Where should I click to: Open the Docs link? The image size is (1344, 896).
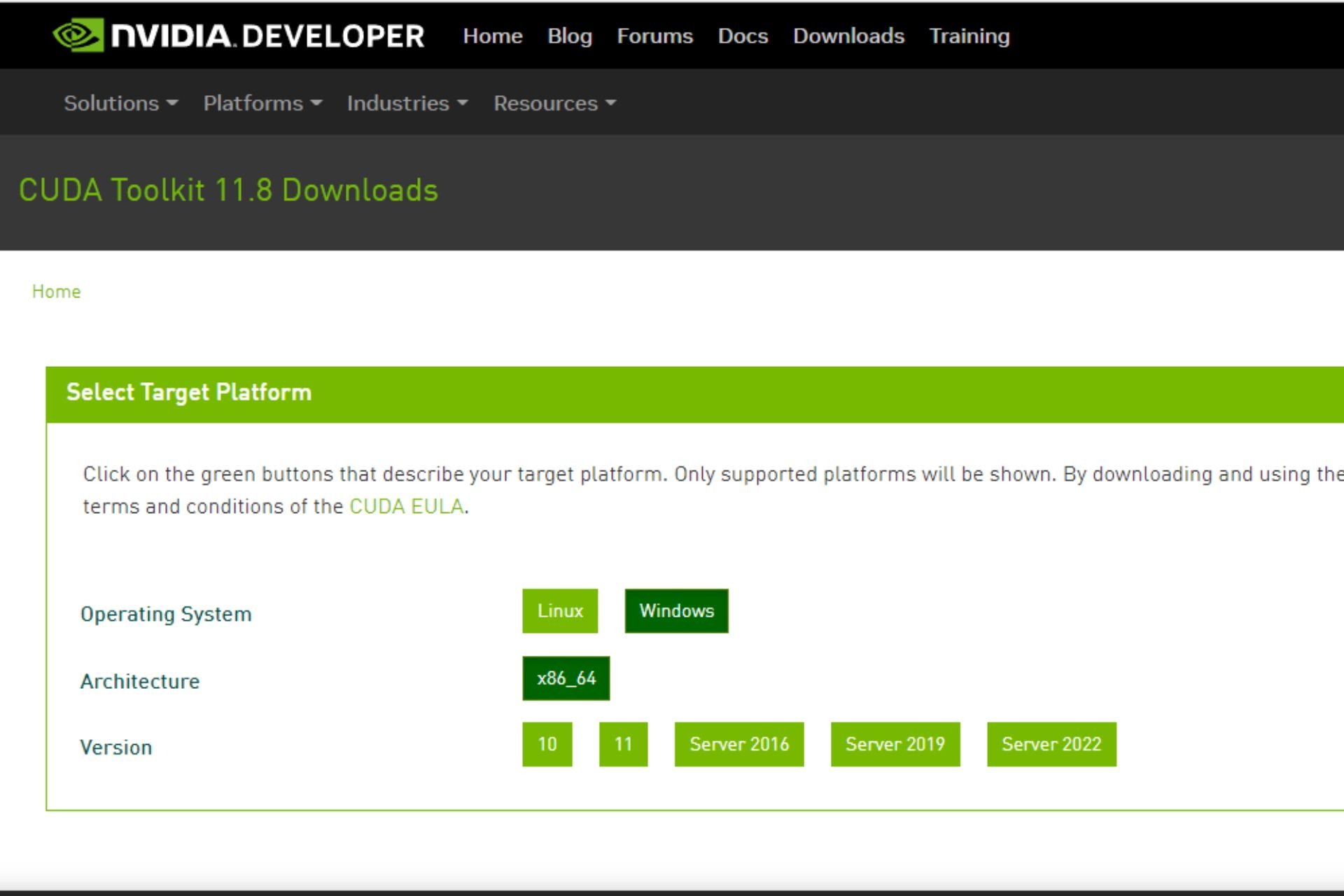point(743,36)
